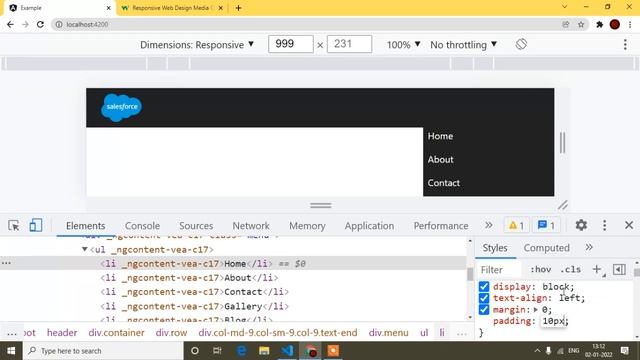Switch to the Sources tab
640x360 pixels.
click(x=196, y=226)
